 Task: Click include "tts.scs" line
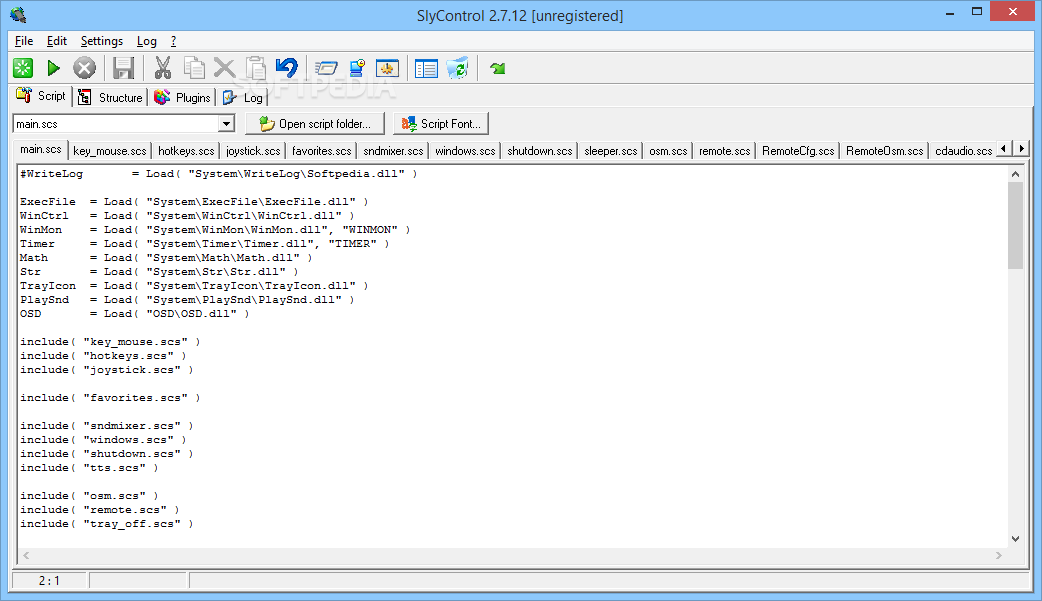tap(89, 467)
